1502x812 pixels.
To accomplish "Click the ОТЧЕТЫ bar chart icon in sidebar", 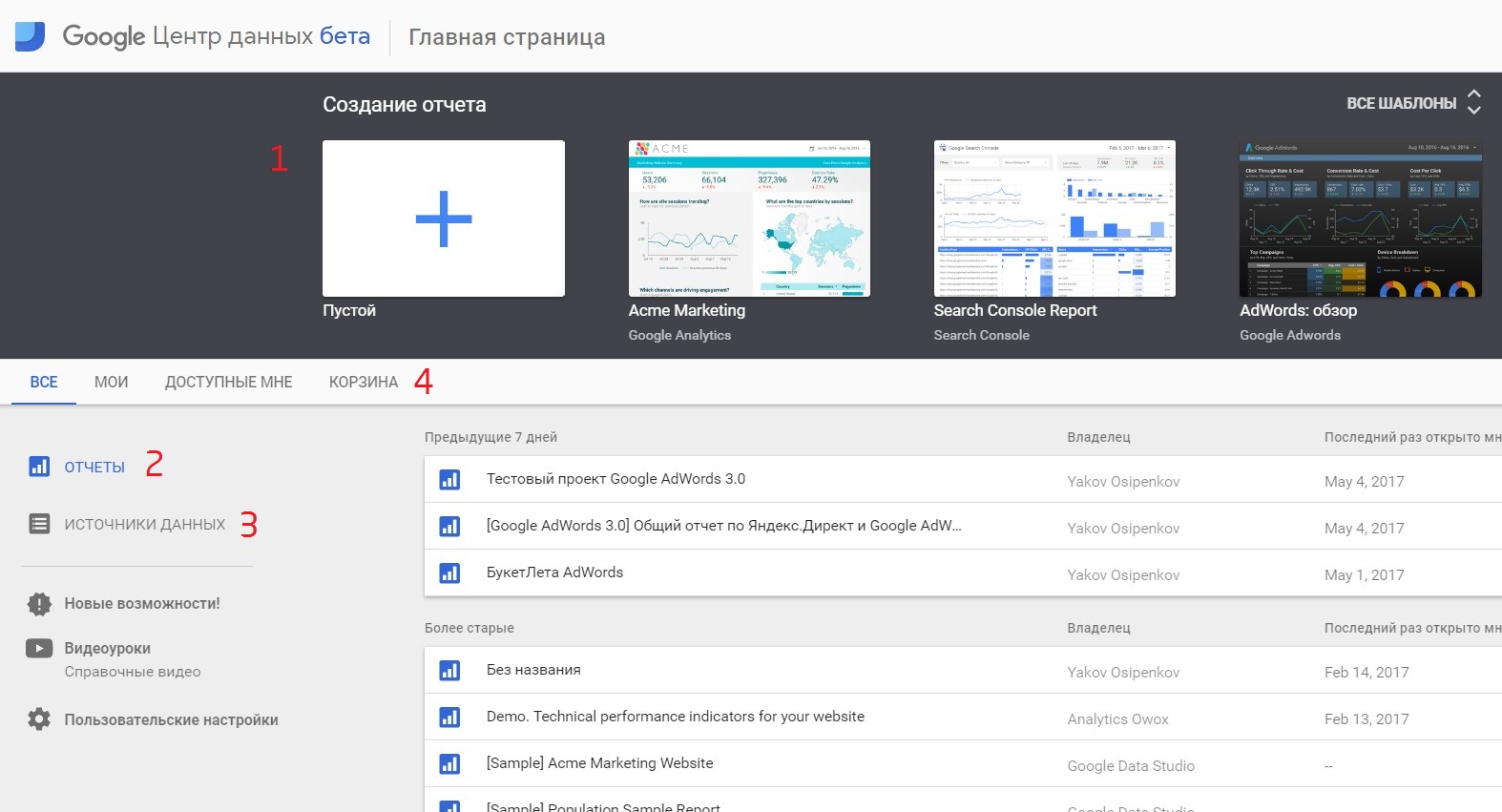I will 39,467.
